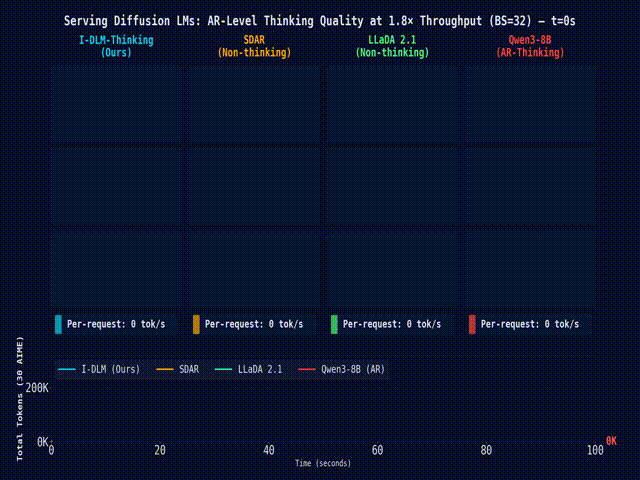Click the Qwen3-8B (AR) legend entry
The width and height of the screenshot is (640, 480).
[x=342, y=369]
